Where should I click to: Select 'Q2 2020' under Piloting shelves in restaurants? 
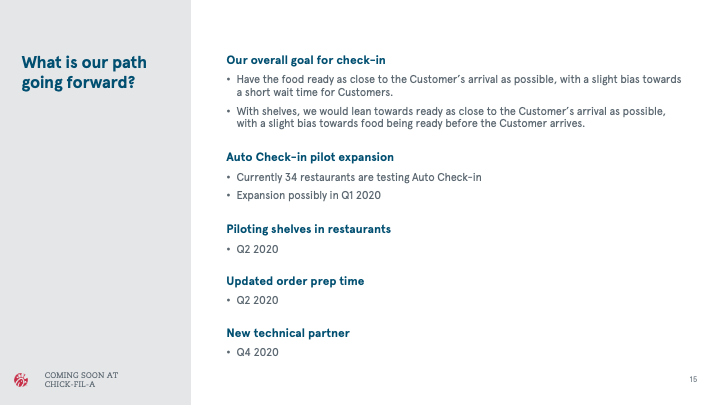coord(257,248)
